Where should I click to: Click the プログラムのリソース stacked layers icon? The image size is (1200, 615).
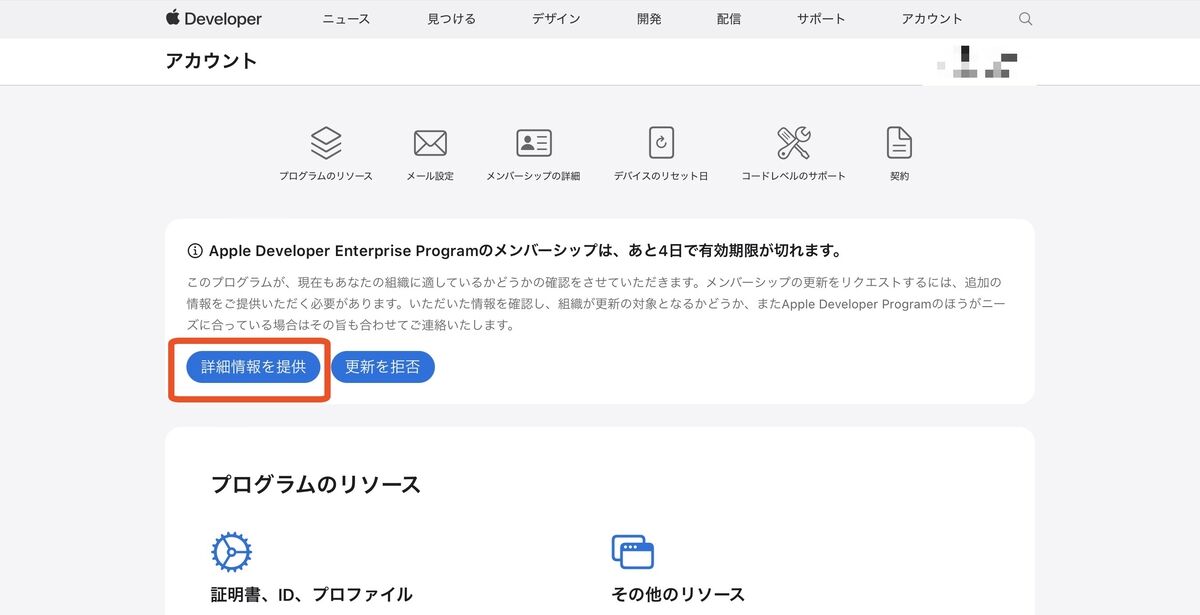tap(326, 143)
